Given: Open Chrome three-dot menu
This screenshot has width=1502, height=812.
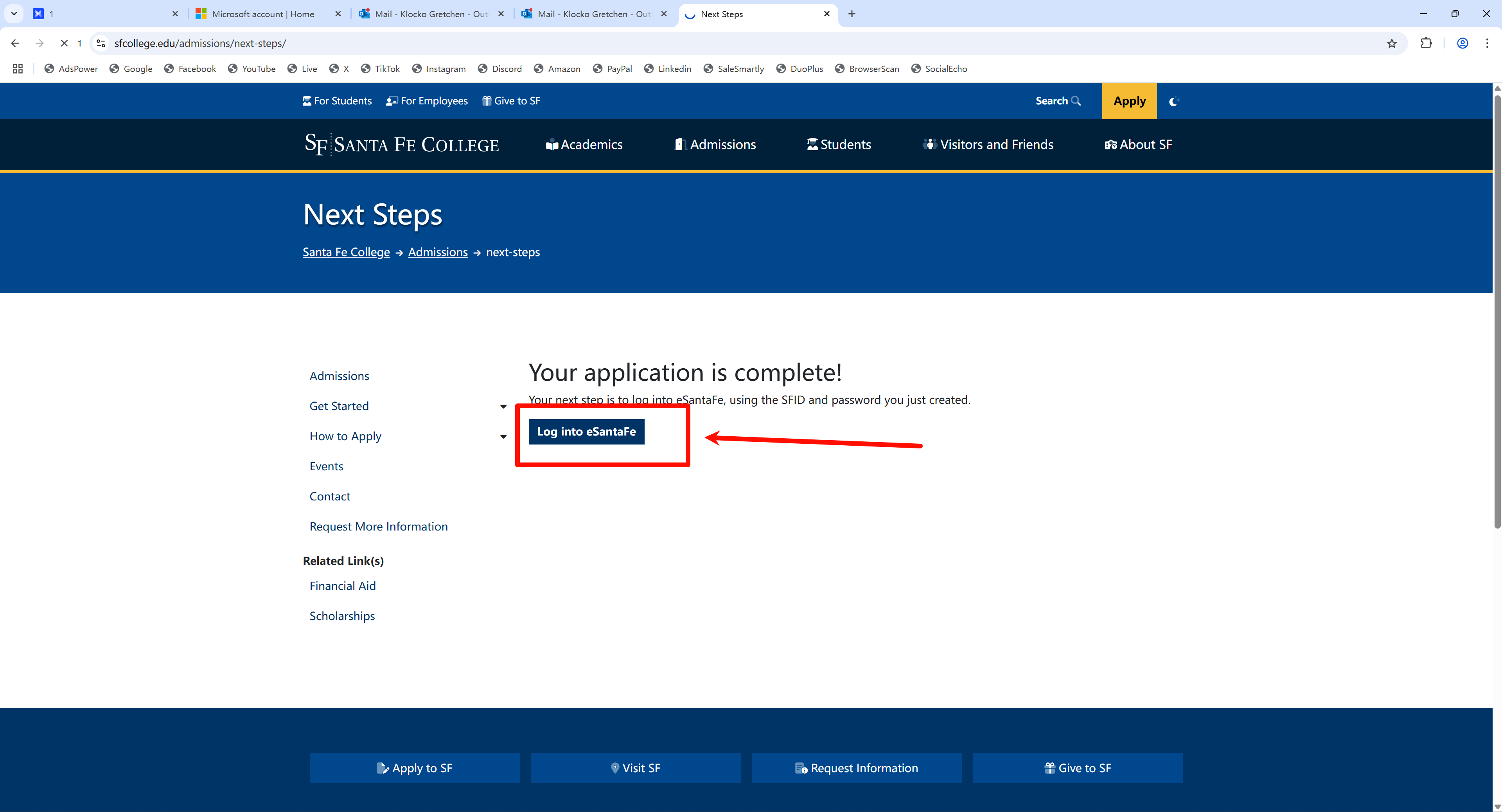Looking at the screenshot, I should (x=1487, y=43).
